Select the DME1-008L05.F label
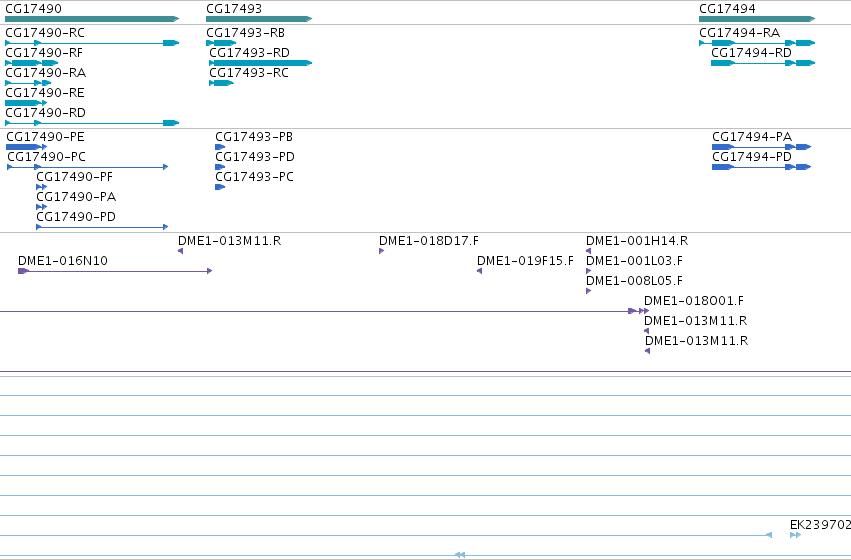Image resolution: width=851 pixels, height=560 pixels. [634, 281]
